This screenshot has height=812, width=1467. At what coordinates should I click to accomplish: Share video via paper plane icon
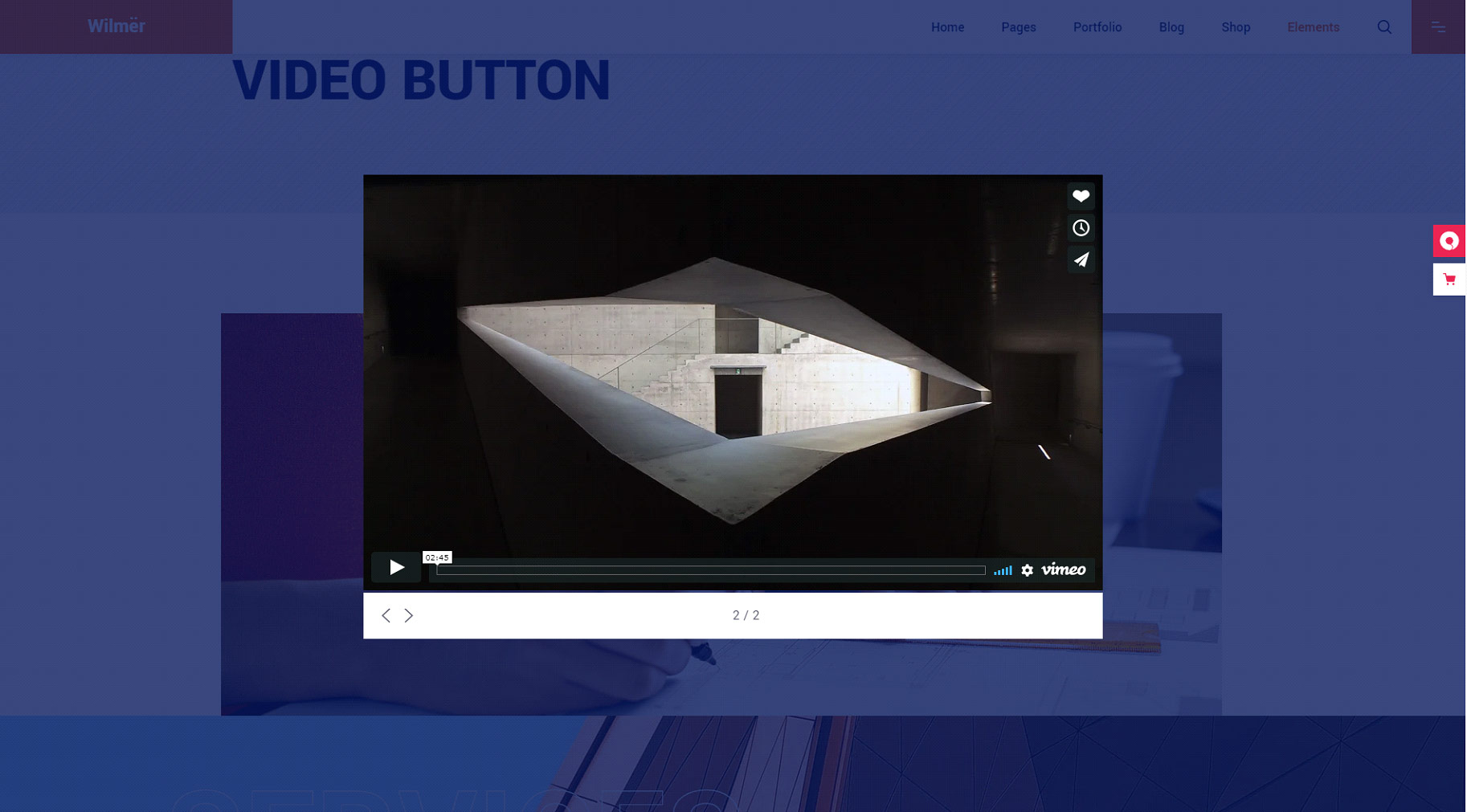(1081, 260)
